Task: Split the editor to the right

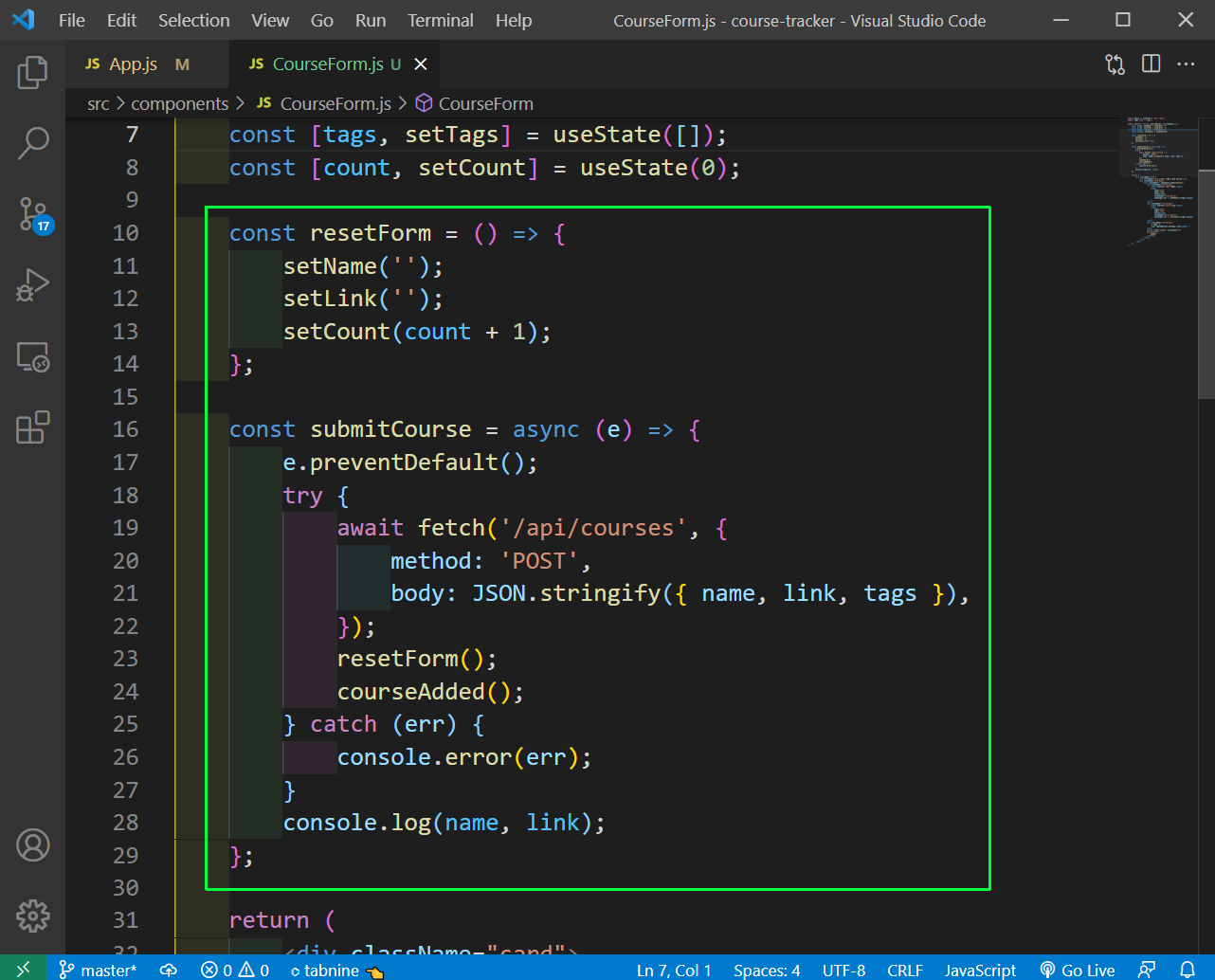Action: tap(1151, 64)
